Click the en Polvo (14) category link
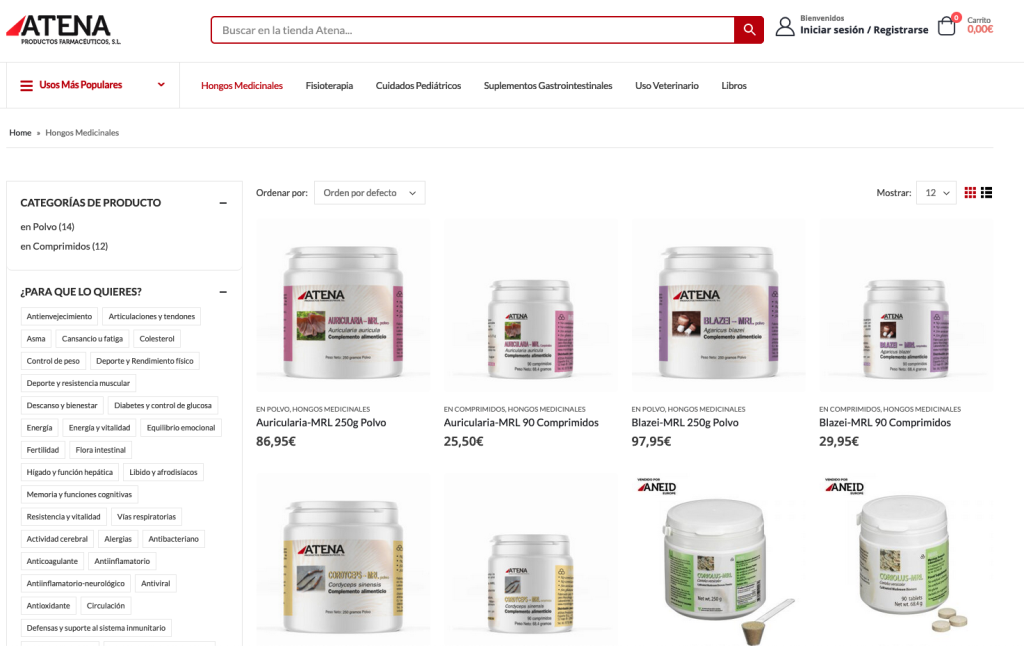This screenshot has height=646, width=1024. click(47, 227)
